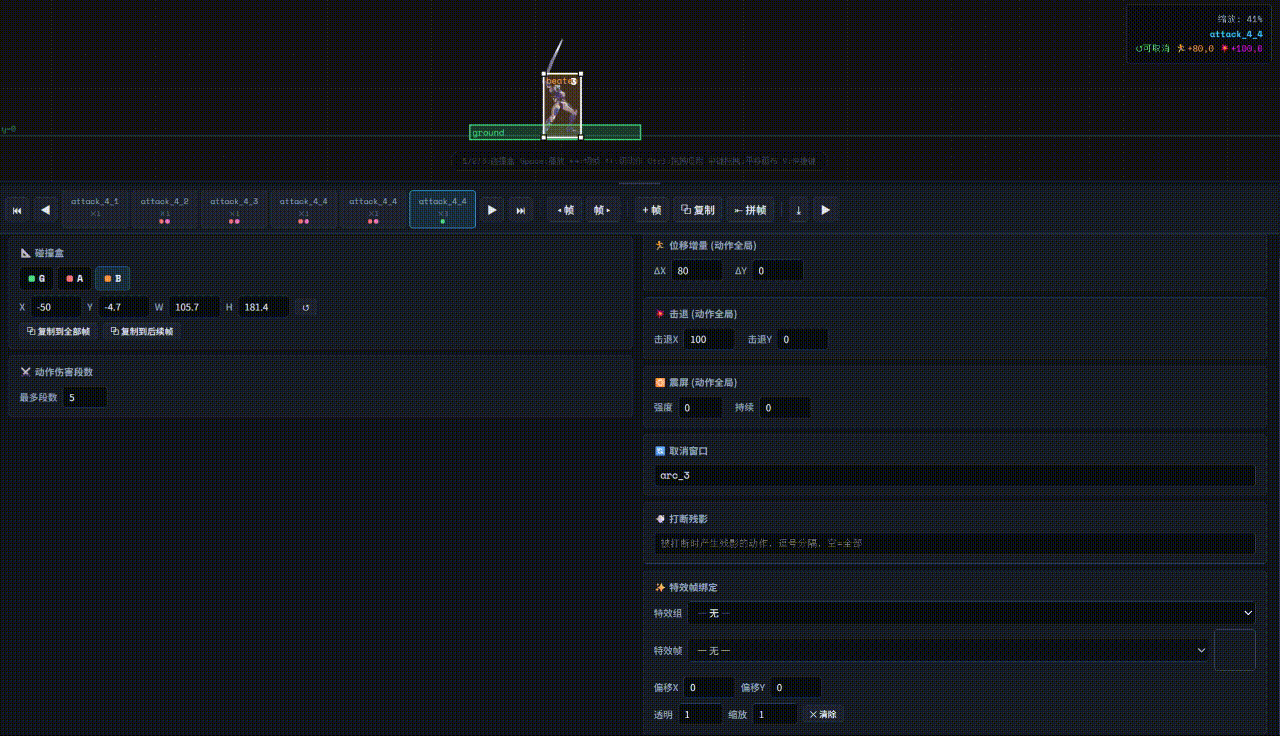Click the character sprite in the canvas
Viewport: 1280px width, 736px height.
562,106
